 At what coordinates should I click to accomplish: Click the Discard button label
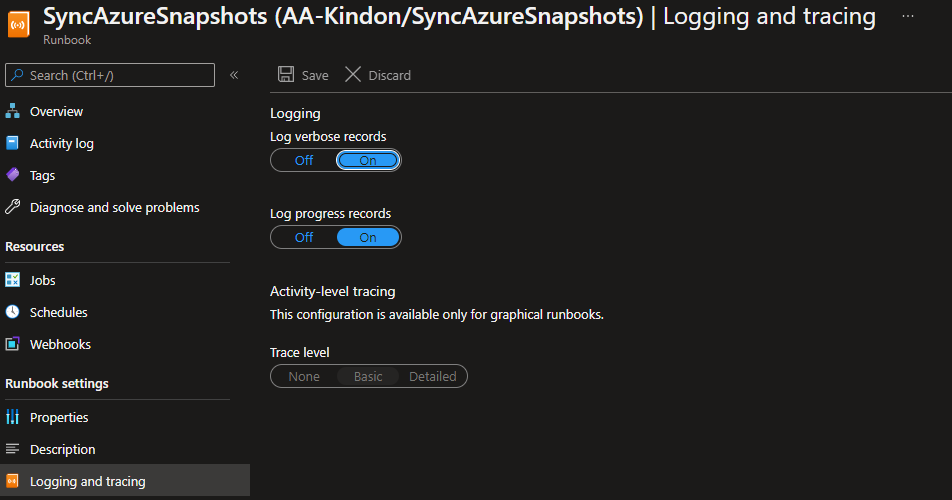[x=389, y=75]
